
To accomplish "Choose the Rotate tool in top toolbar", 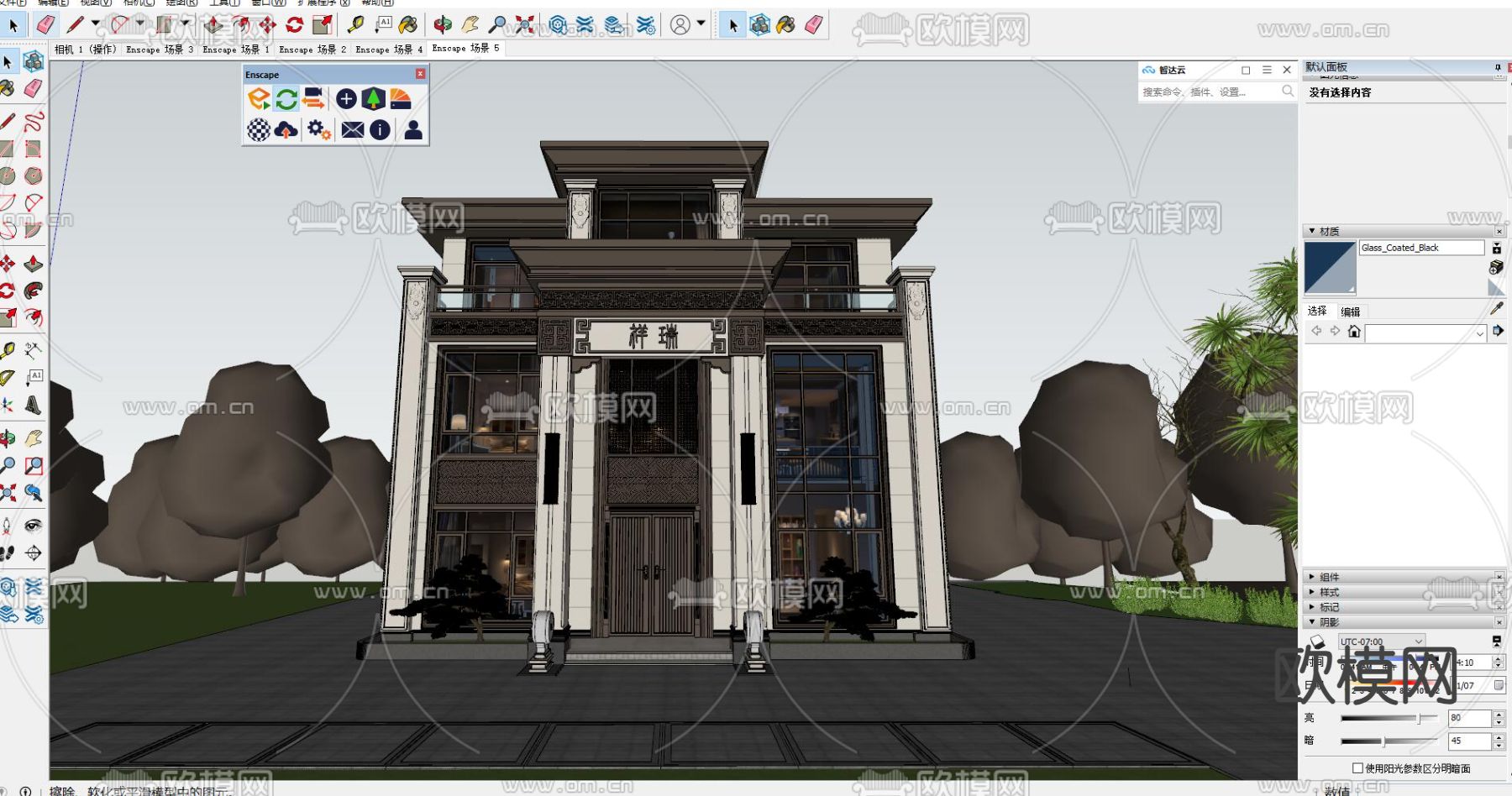I will (x=295, y=25).
